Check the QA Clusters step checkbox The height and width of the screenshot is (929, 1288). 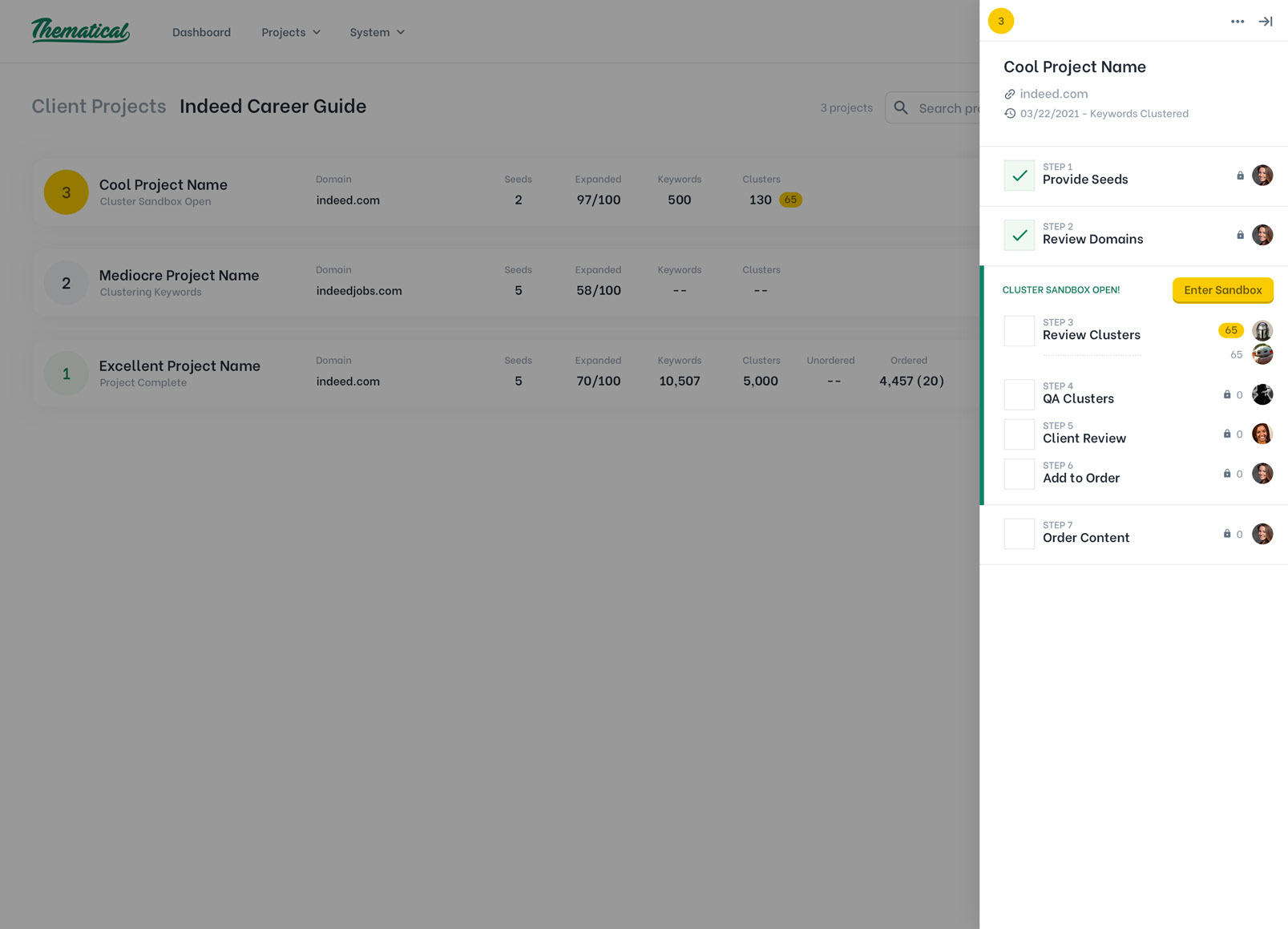pos(1019,394)
